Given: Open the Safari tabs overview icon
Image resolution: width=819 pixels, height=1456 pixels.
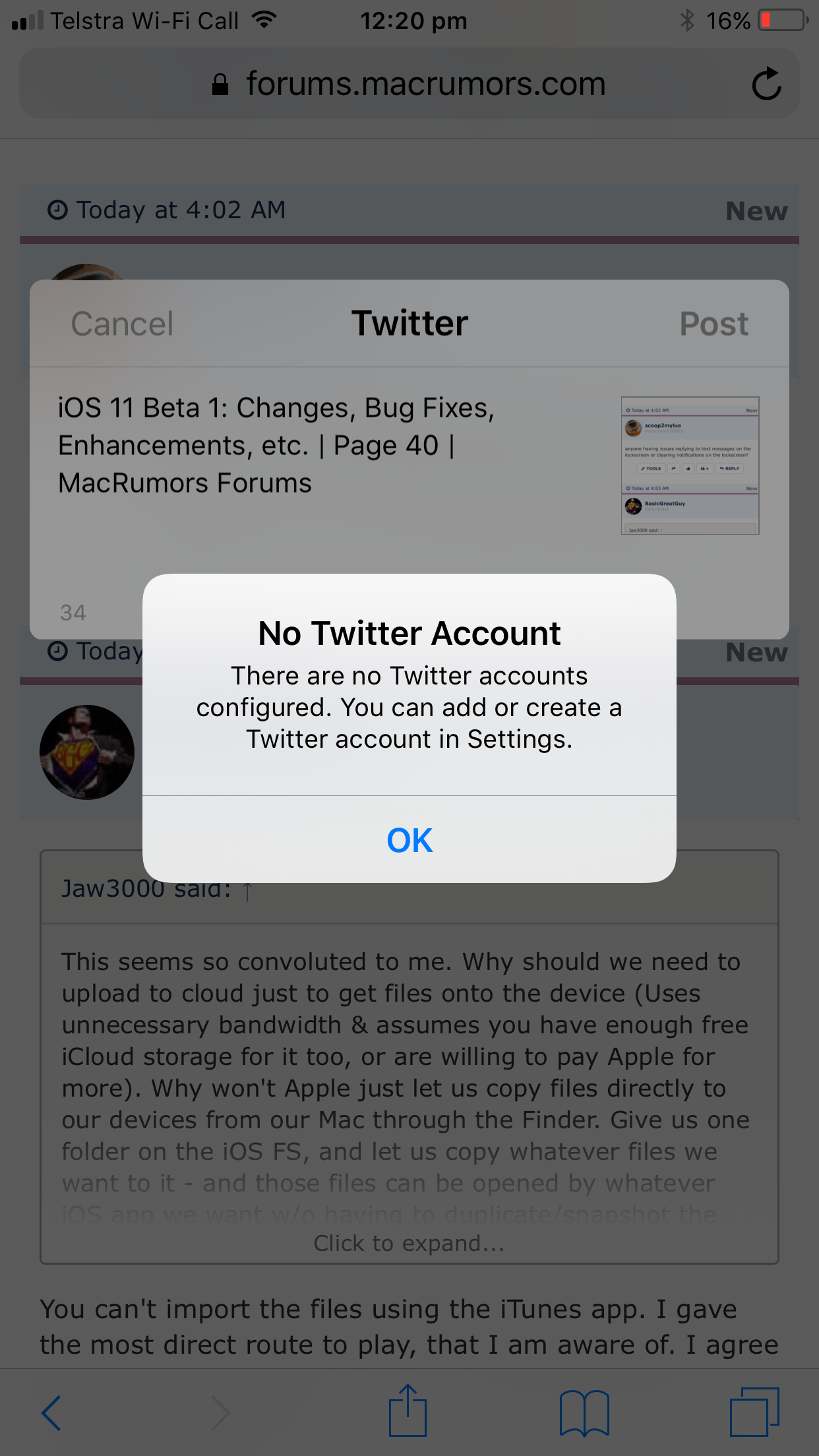Looking at the screenshot, I should (x=754, y=1412).
